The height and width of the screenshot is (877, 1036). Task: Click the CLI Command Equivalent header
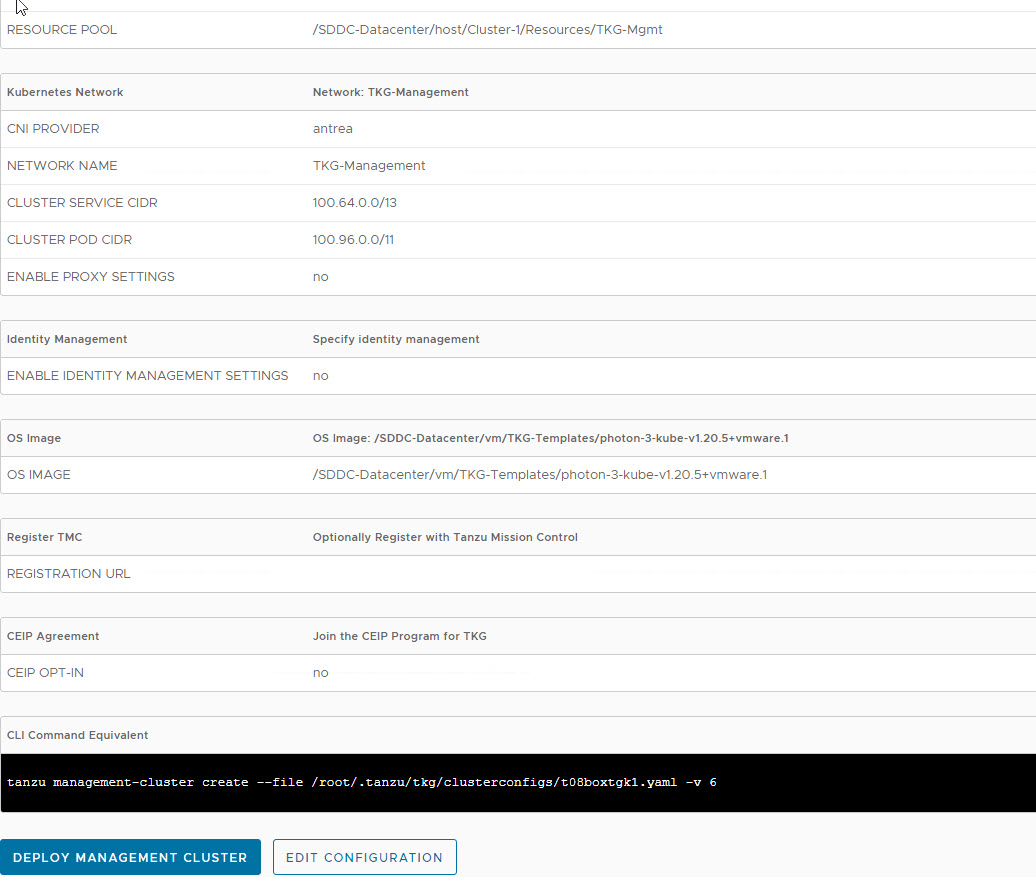(77, 736)
